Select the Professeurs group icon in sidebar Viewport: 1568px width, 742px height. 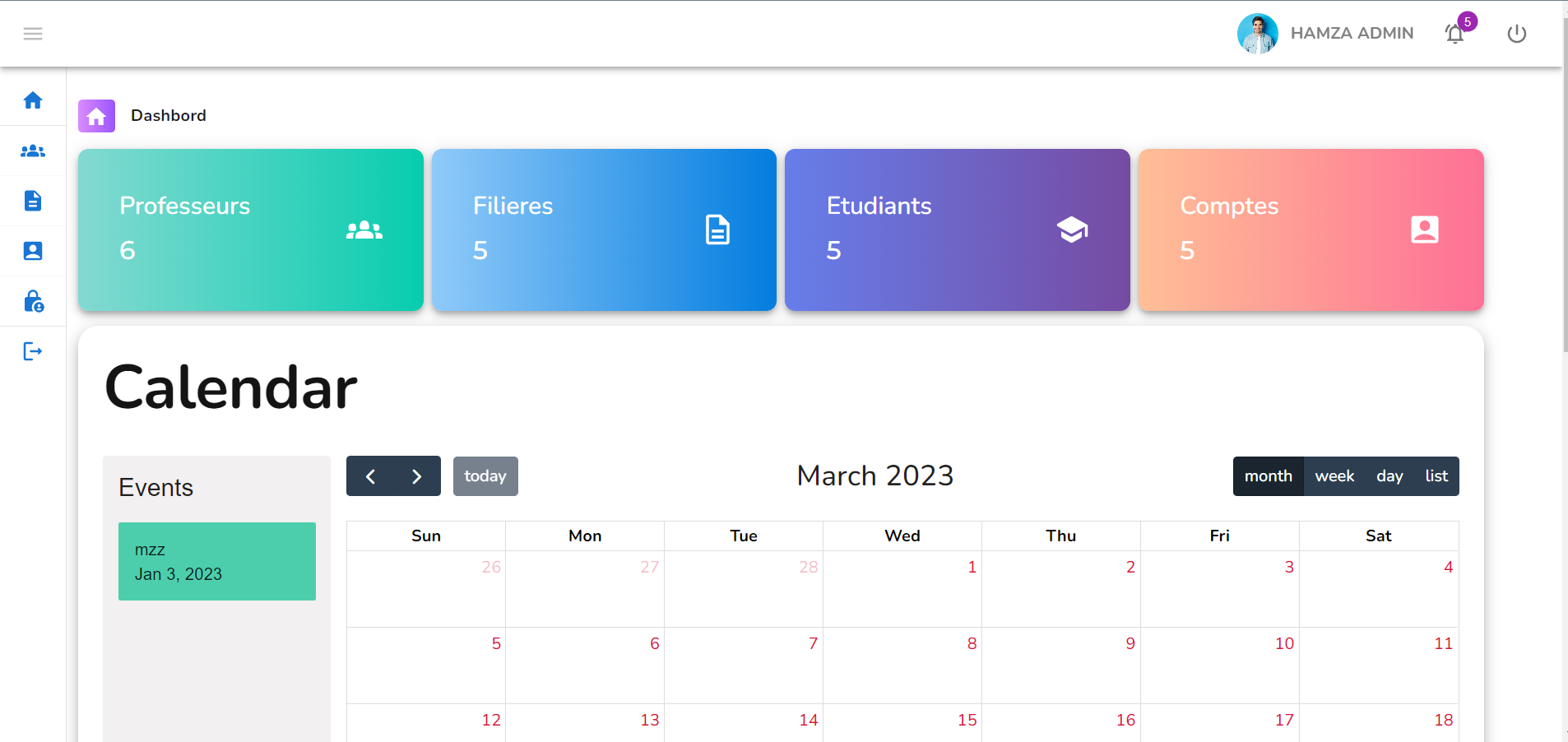[33, 151]
